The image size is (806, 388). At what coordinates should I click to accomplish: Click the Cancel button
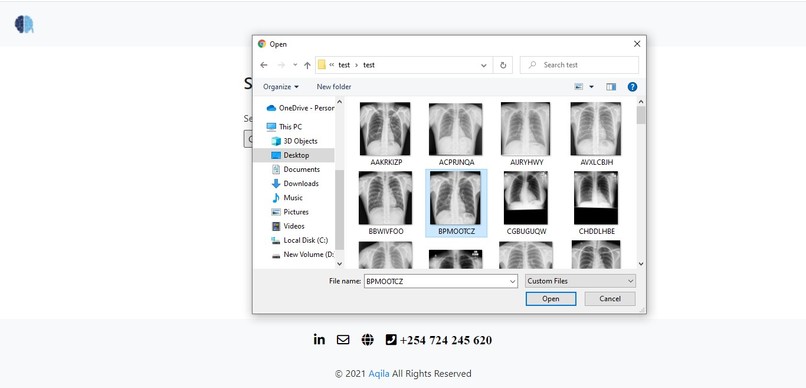610,299
